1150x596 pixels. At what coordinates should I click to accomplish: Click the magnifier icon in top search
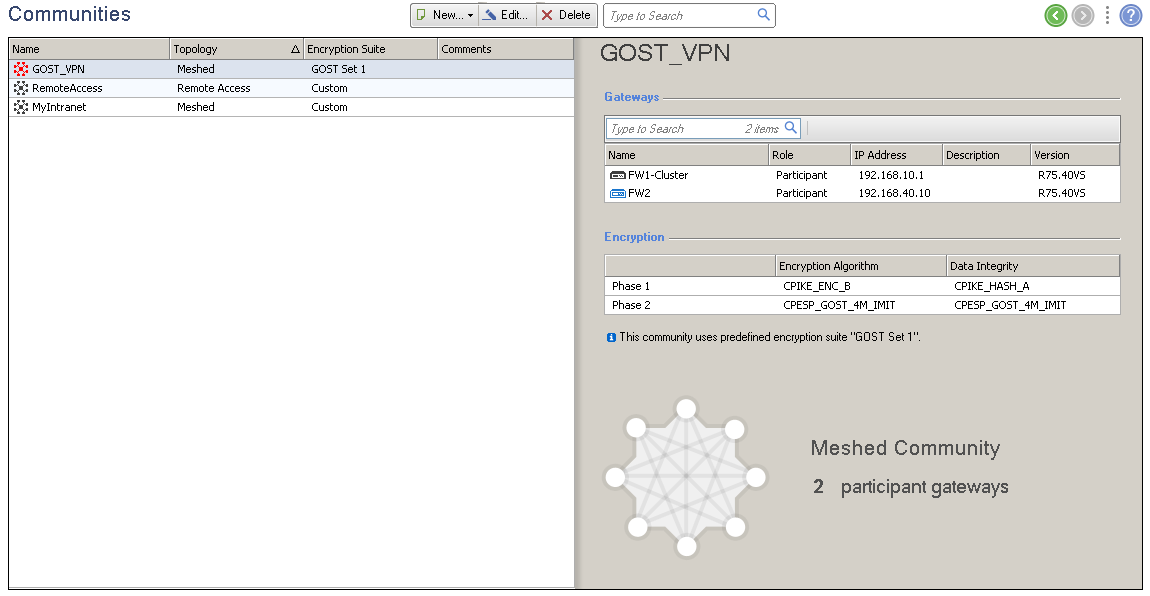pos(763,15)
